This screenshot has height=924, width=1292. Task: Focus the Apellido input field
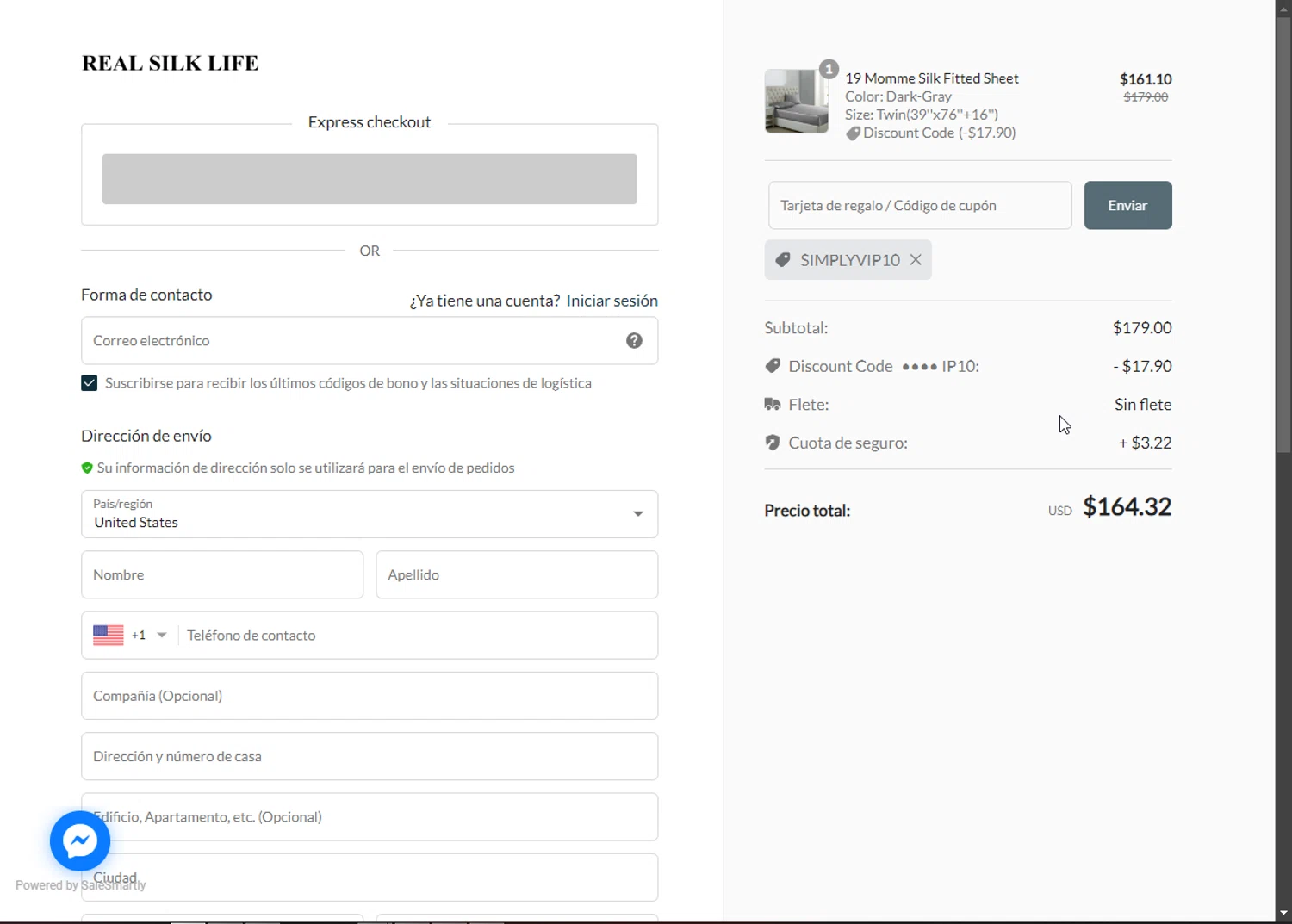click(517, 574)
